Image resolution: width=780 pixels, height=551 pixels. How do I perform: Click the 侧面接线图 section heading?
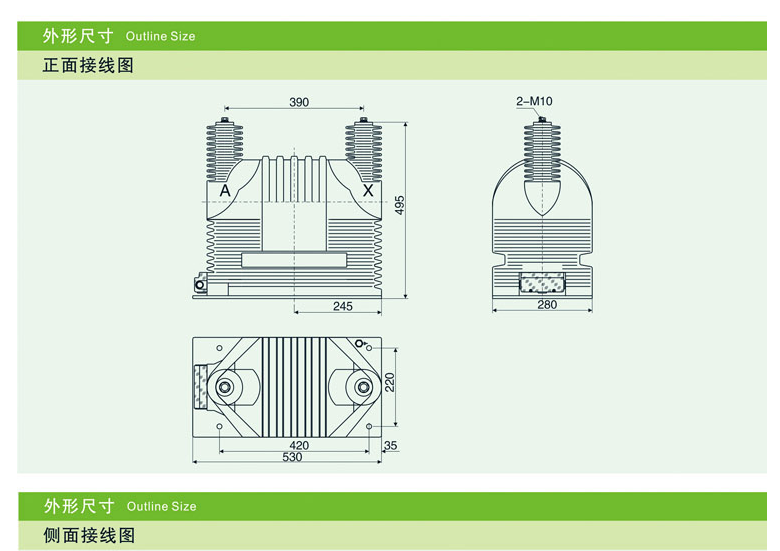89,535
